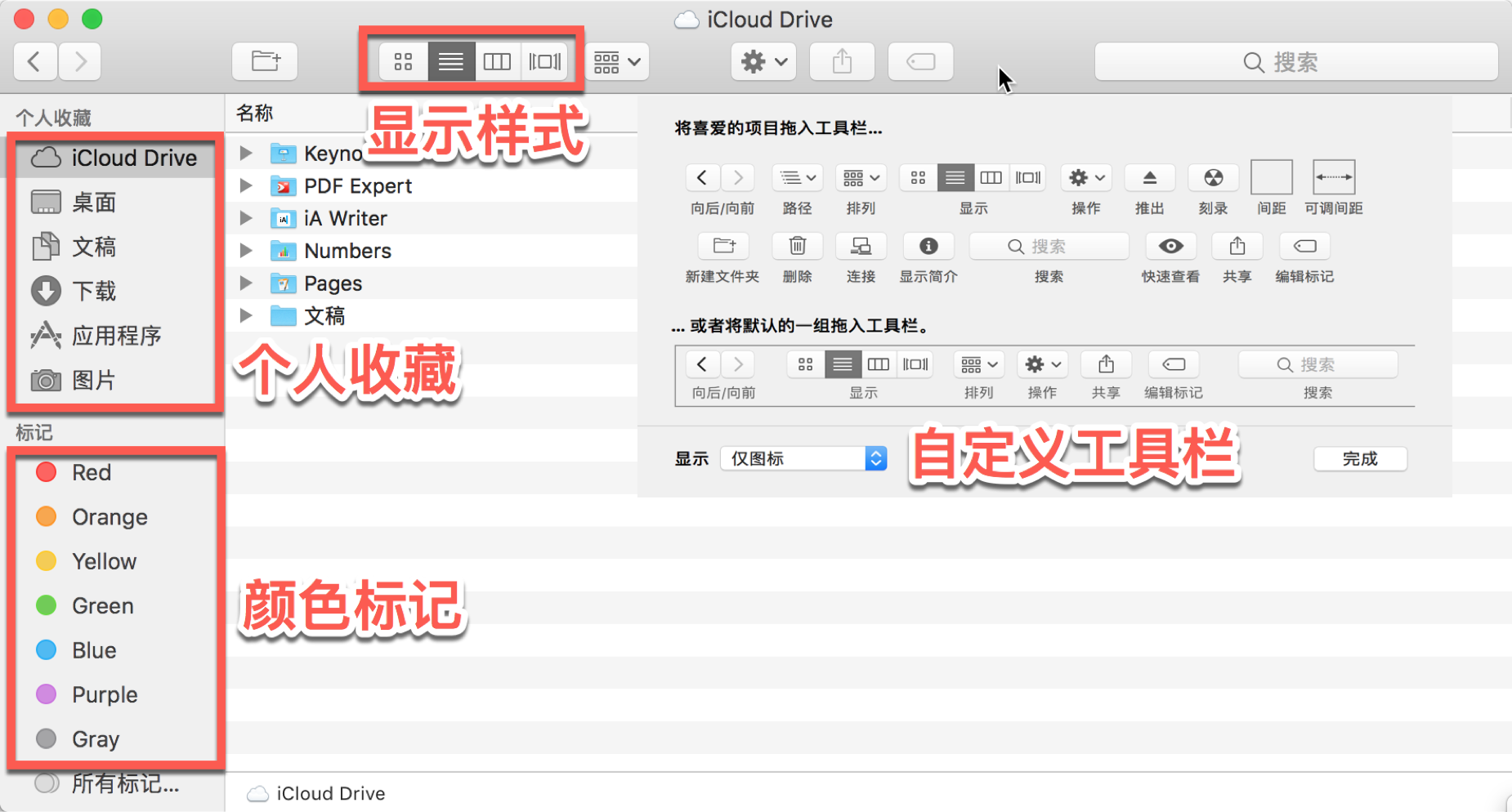The height and width of the screenshot is (812, 1512).
Task: Click the 删除 trash icon
Action: coord(798,246)
